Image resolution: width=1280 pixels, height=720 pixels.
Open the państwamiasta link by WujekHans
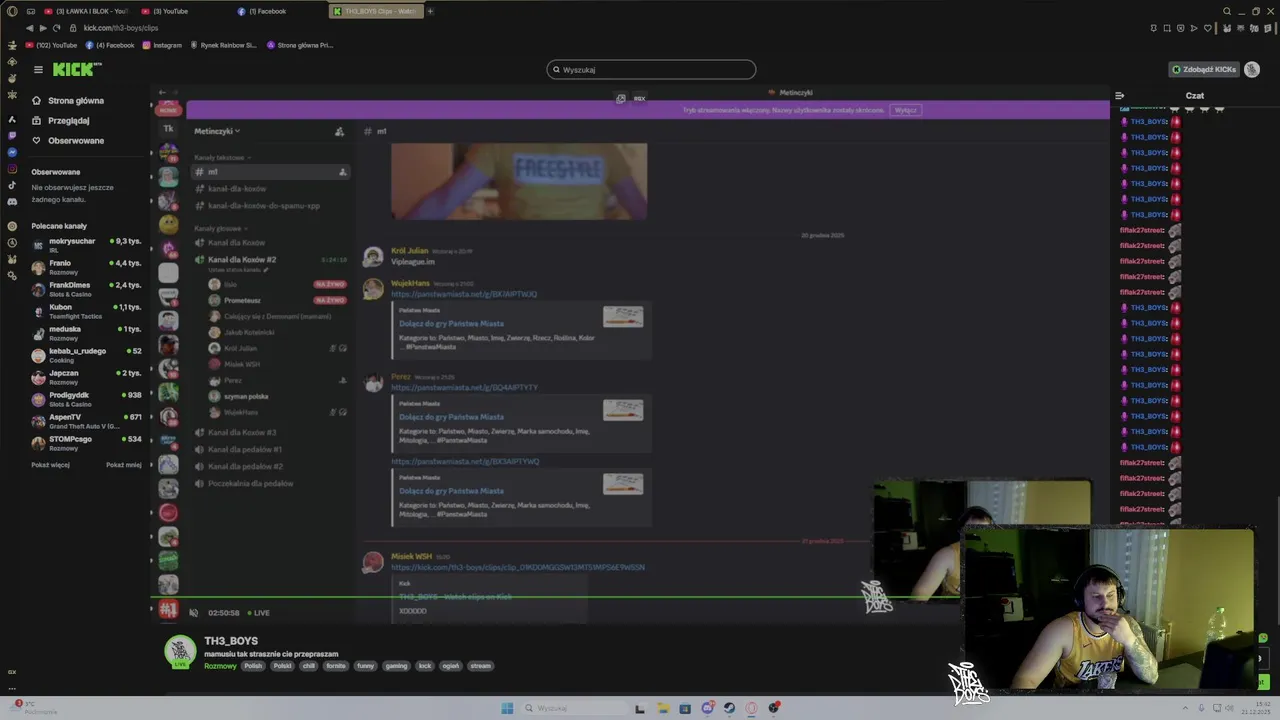click(464, 294)
